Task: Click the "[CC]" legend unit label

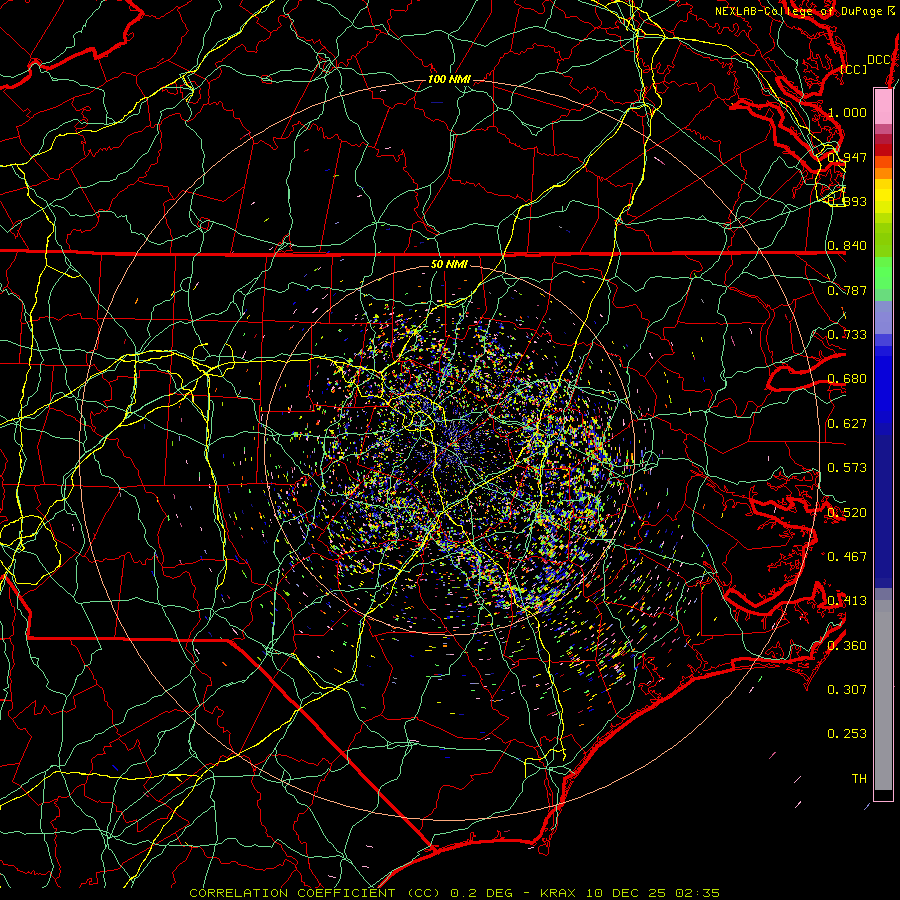Action: tap(854, 69)
